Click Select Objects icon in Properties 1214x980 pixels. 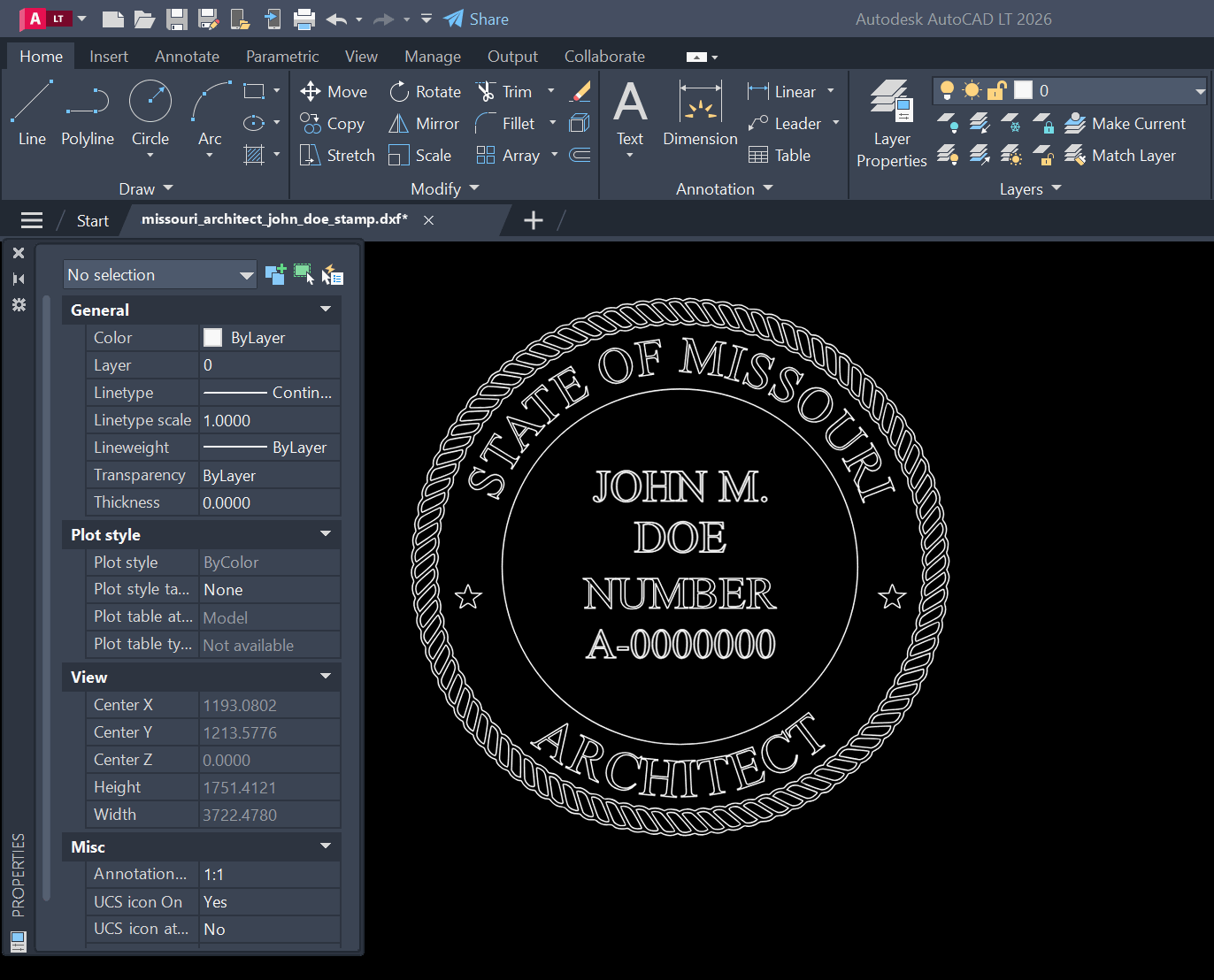pos(303,274)
